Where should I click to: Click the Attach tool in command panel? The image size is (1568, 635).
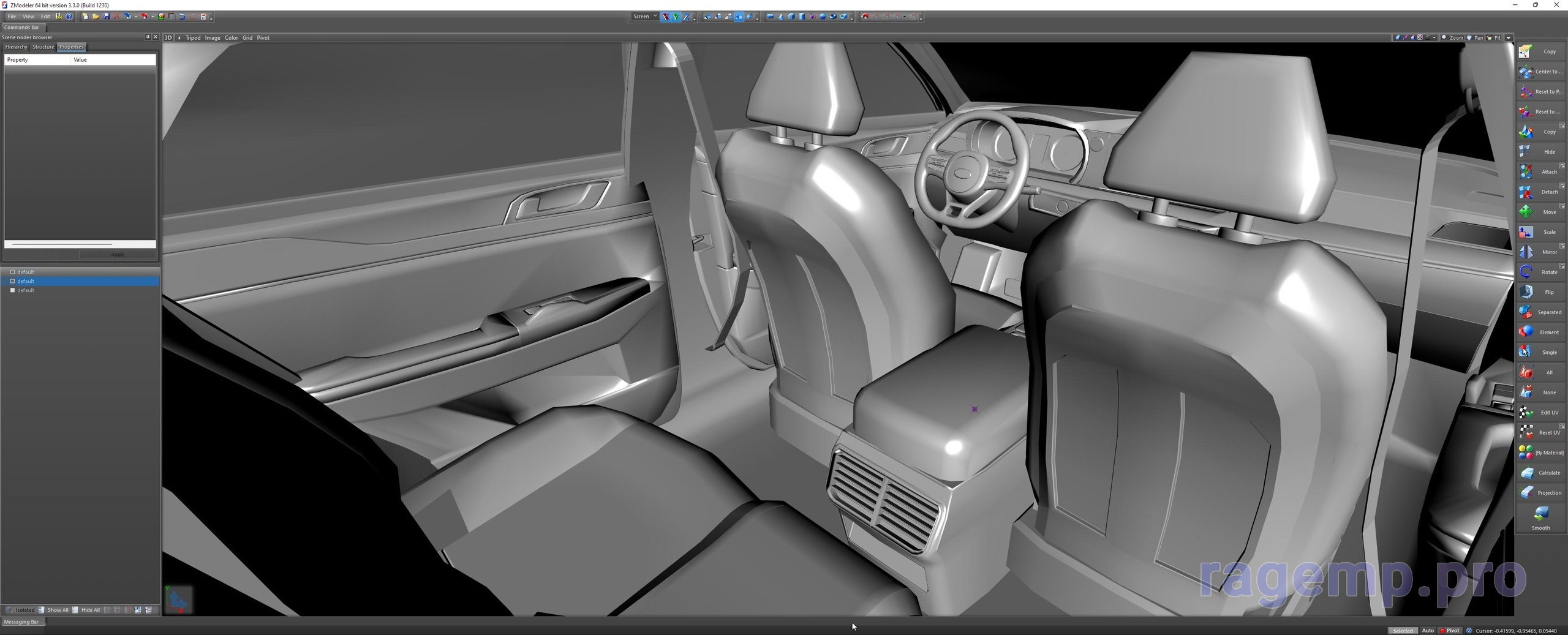pyautogui.click(x=1540, y=171)
